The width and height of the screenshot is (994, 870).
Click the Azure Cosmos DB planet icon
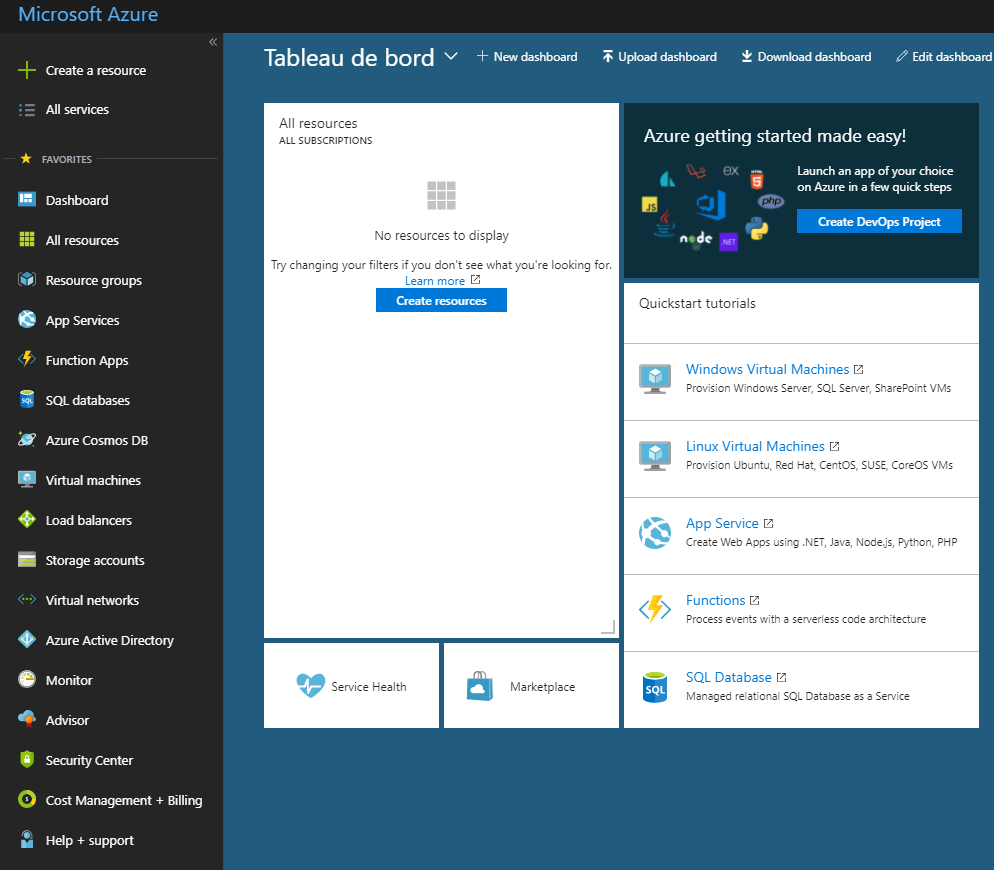[x=27, y=439]
